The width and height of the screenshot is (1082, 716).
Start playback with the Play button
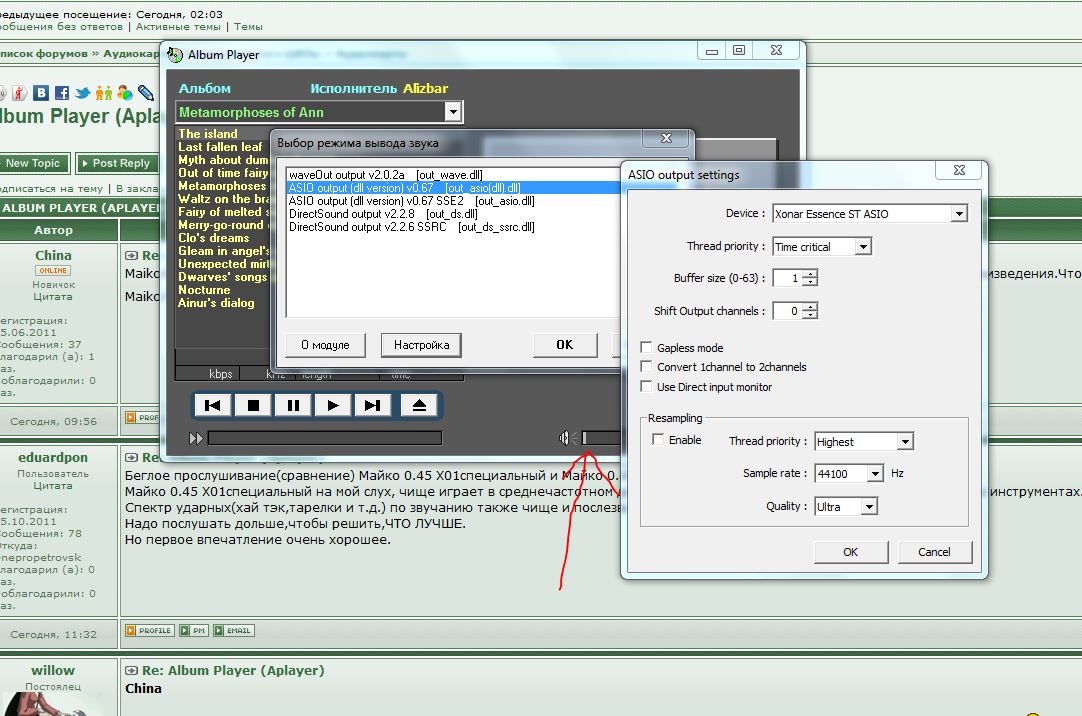333,406
